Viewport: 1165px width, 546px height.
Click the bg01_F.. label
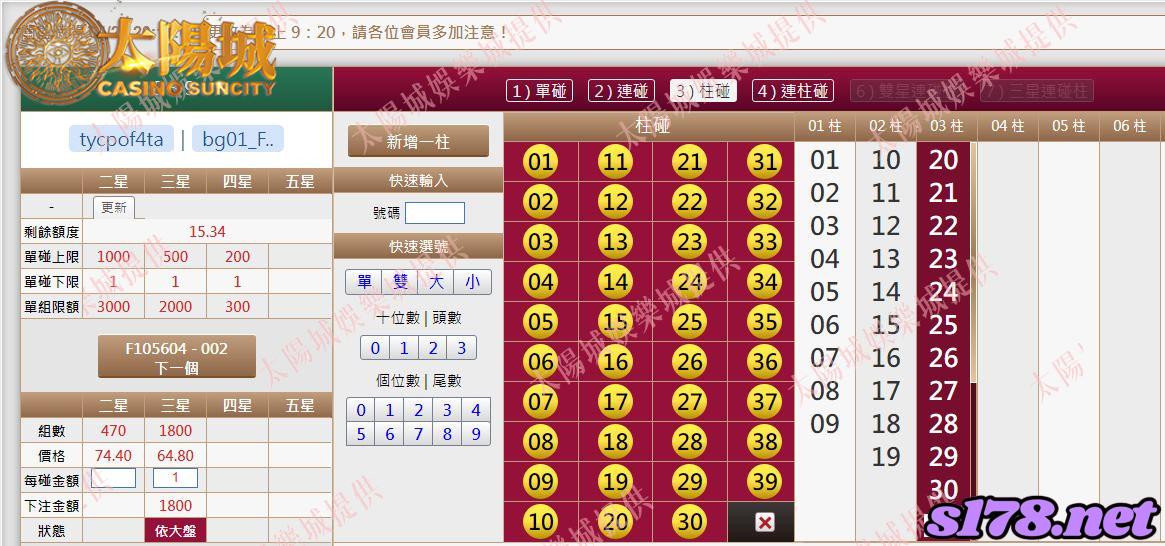click(x=238, y=139)
